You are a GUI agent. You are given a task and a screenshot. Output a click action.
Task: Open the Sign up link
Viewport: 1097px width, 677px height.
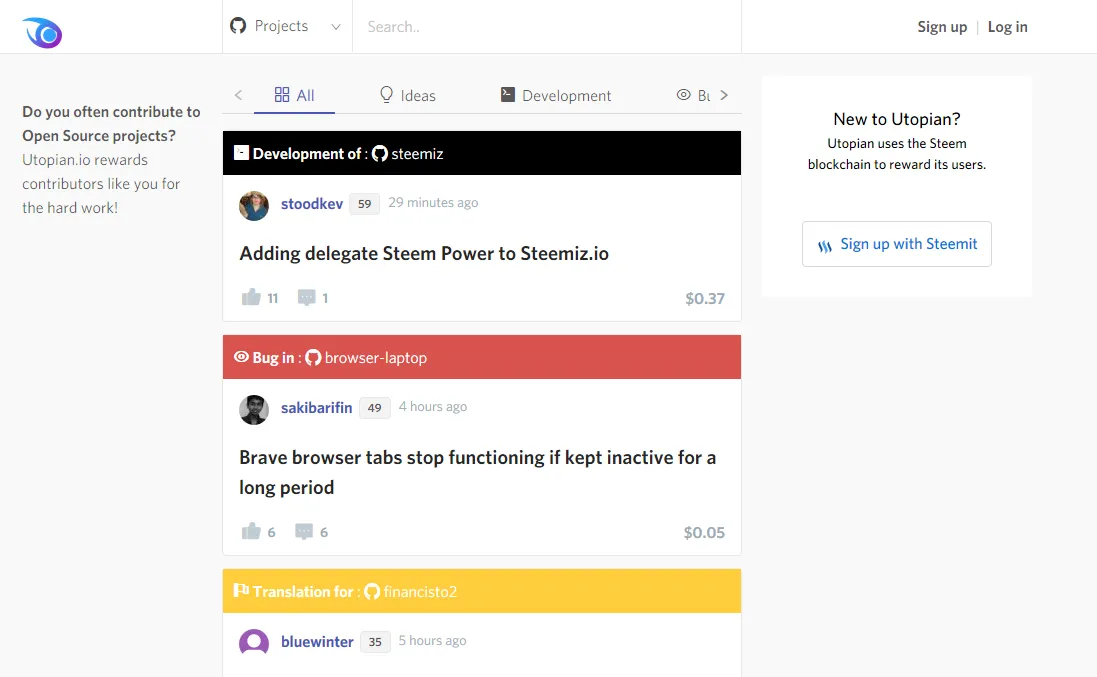click(942, 27)
